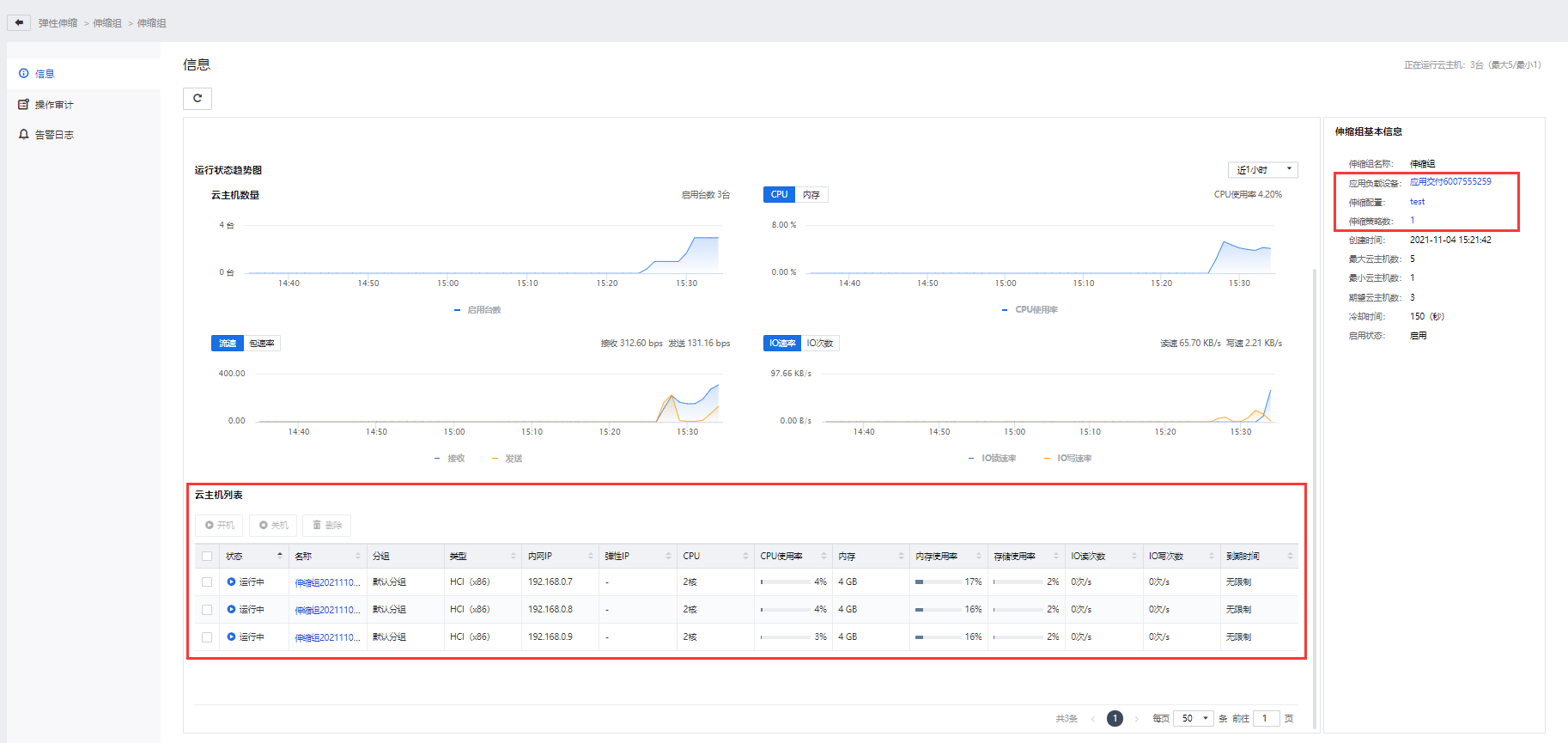Click the first 伸缩组 breadcrumb link
This screenshot has width=1568, height=743.
tap(107, 23)
